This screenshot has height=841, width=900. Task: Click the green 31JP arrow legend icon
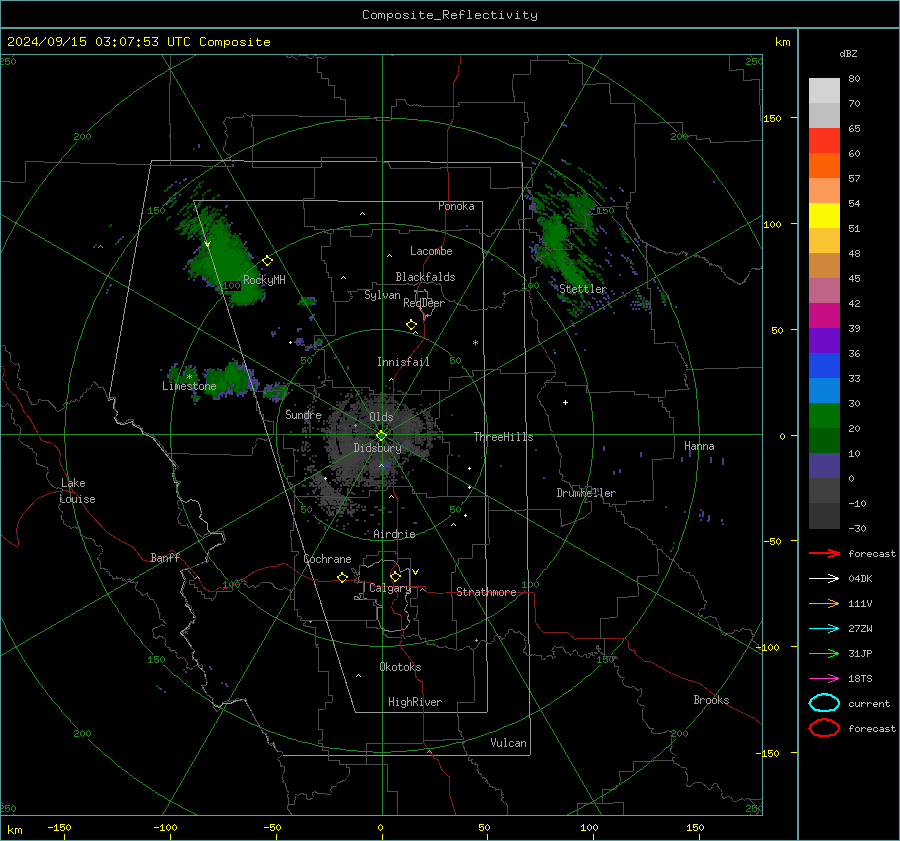(824, 653)
